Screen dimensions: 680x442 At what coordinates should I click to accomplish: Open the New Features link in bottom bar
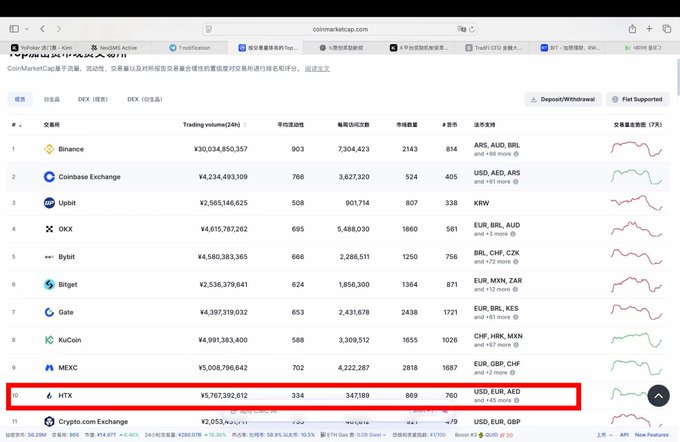[651, 435]
